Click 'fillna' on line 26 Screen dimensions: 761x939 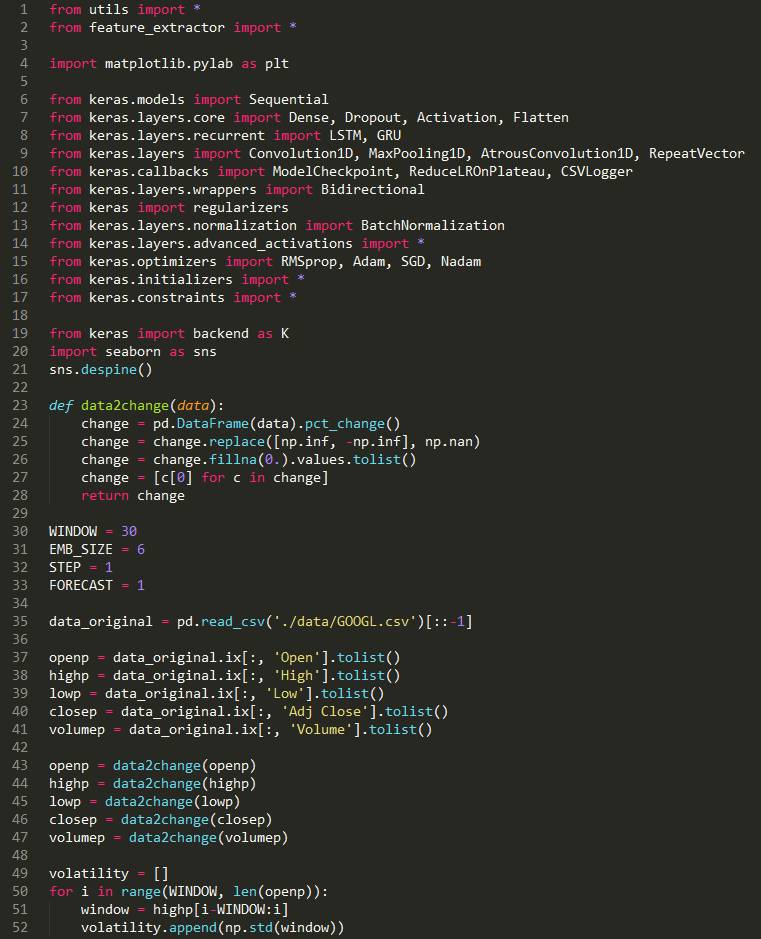232,459
